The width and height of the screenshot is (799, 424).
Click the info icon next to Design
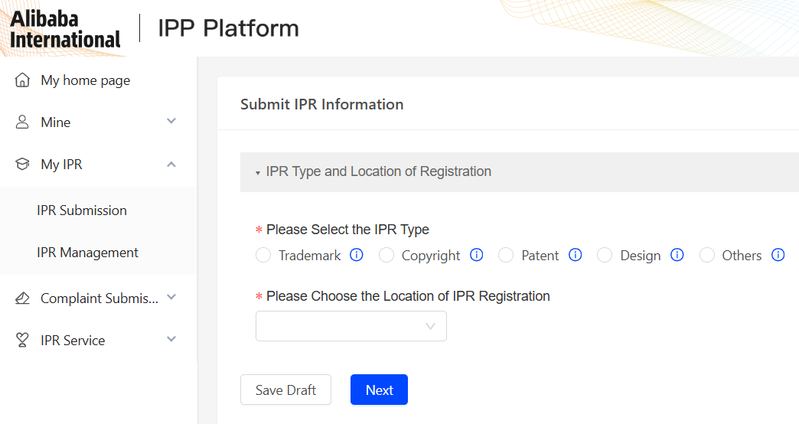click(677, 255)
